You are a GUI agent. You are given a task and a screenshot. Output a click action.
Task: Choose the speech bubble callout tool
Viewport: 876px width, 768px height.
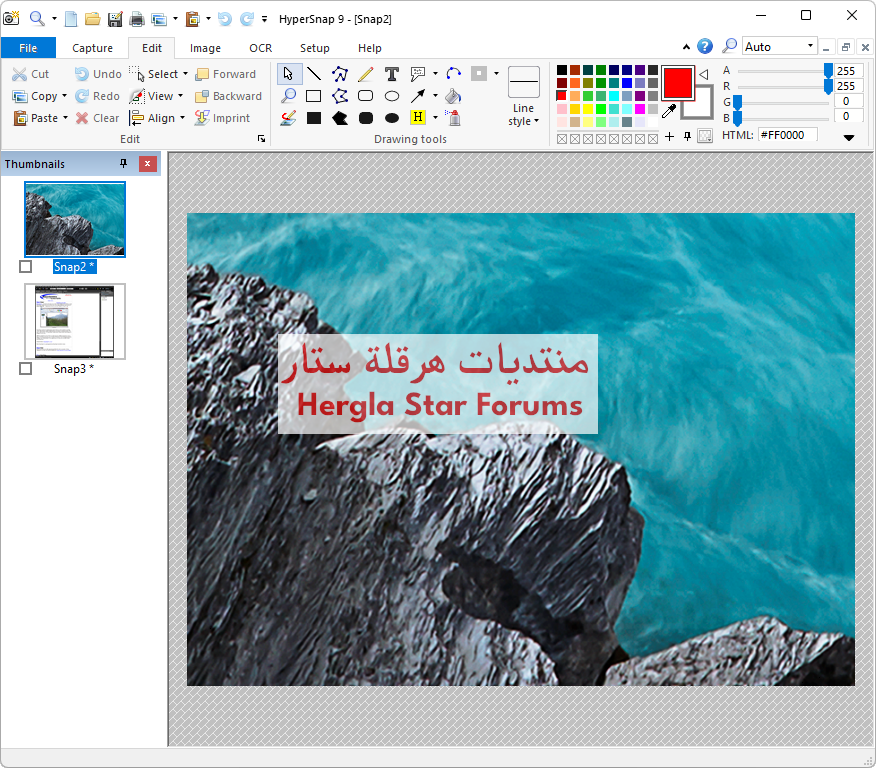pyautogui.click(x=418, y=74)
